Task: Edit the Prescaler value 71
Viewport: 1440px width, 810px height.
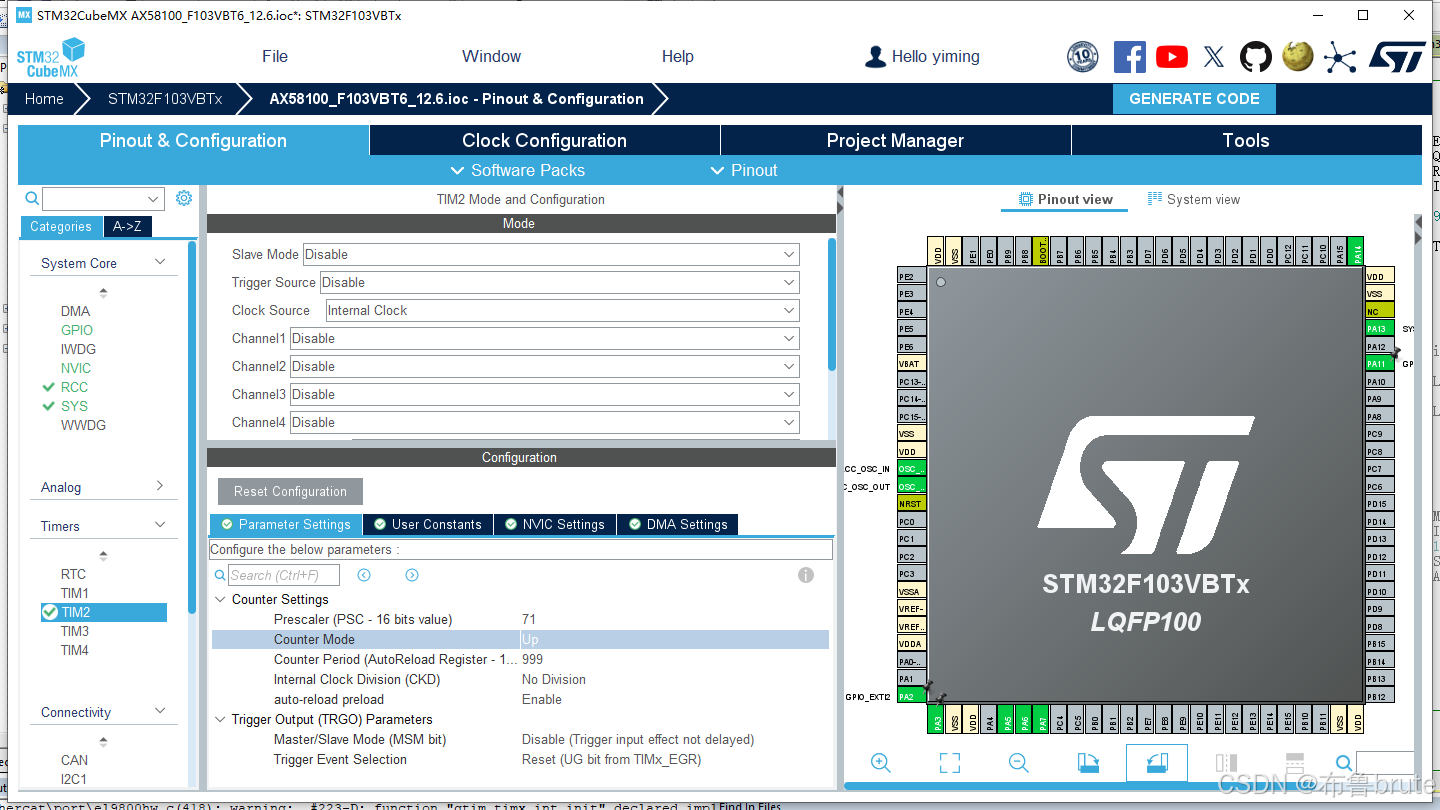Action: pyautogui.click(x=529, y=619)
